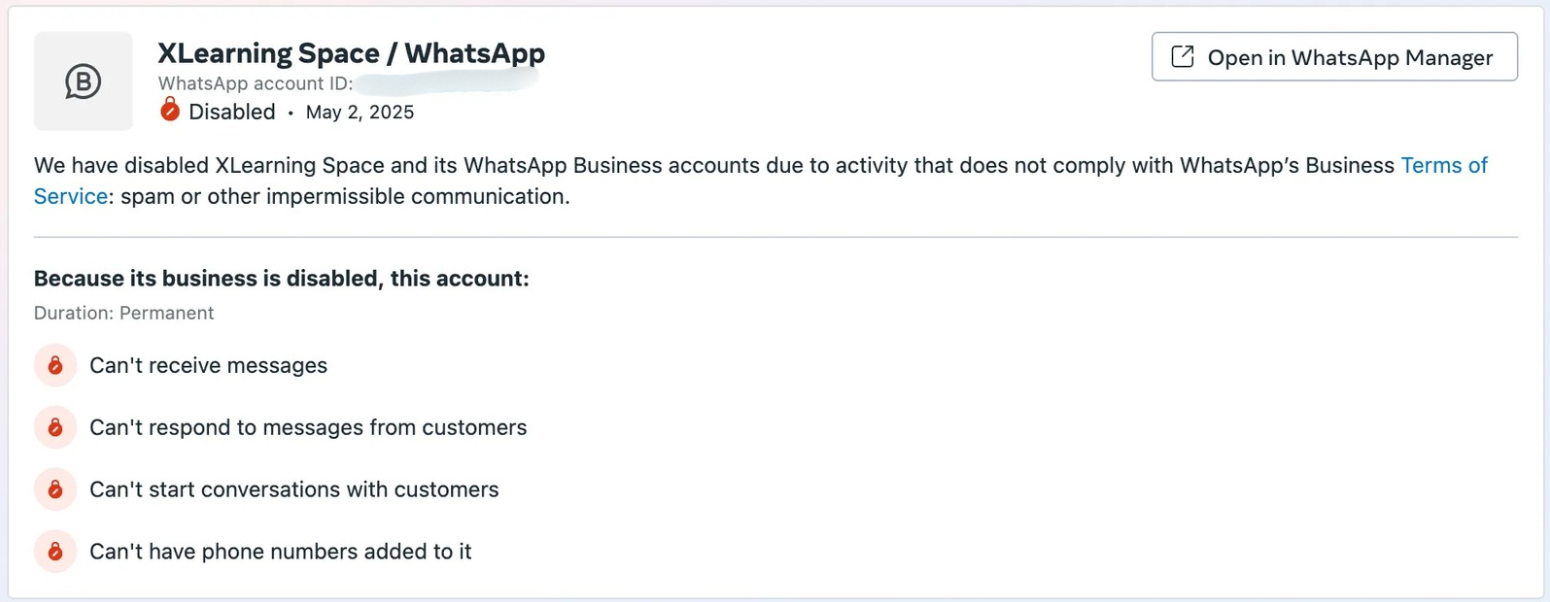This screenshot has height=602, width=1550.
Task: Click the WhatsApp account ID label
Action: (255, 84)
